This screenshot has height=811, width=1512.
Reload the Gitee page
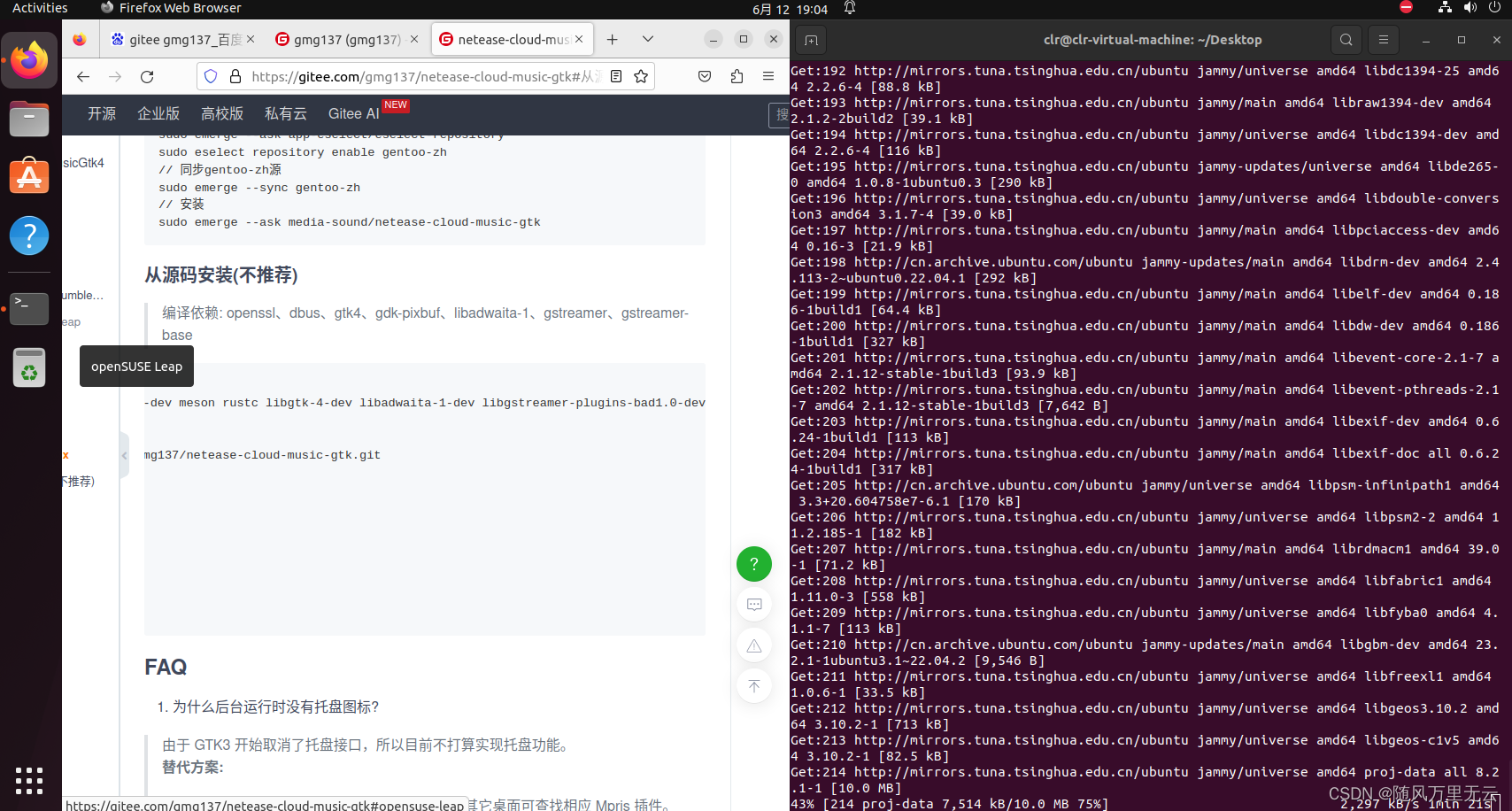pyautogui.click(x=147, y=77)
